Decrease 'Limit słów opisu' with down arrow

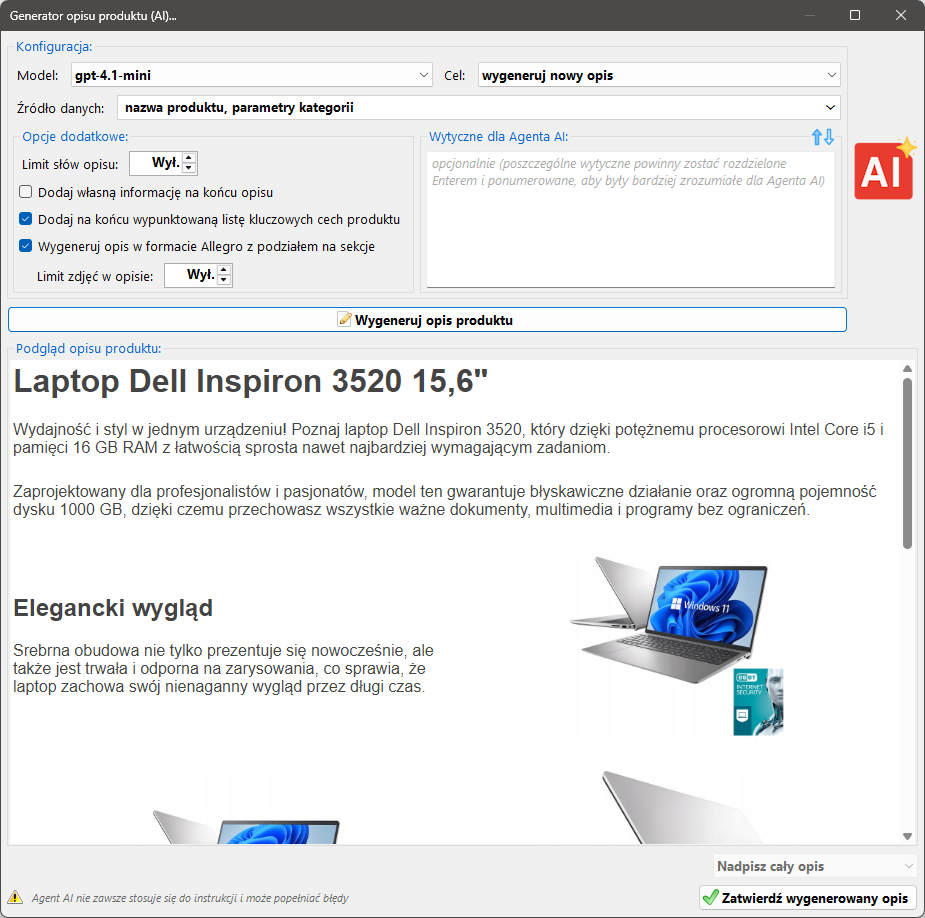(x=189, y=168)
